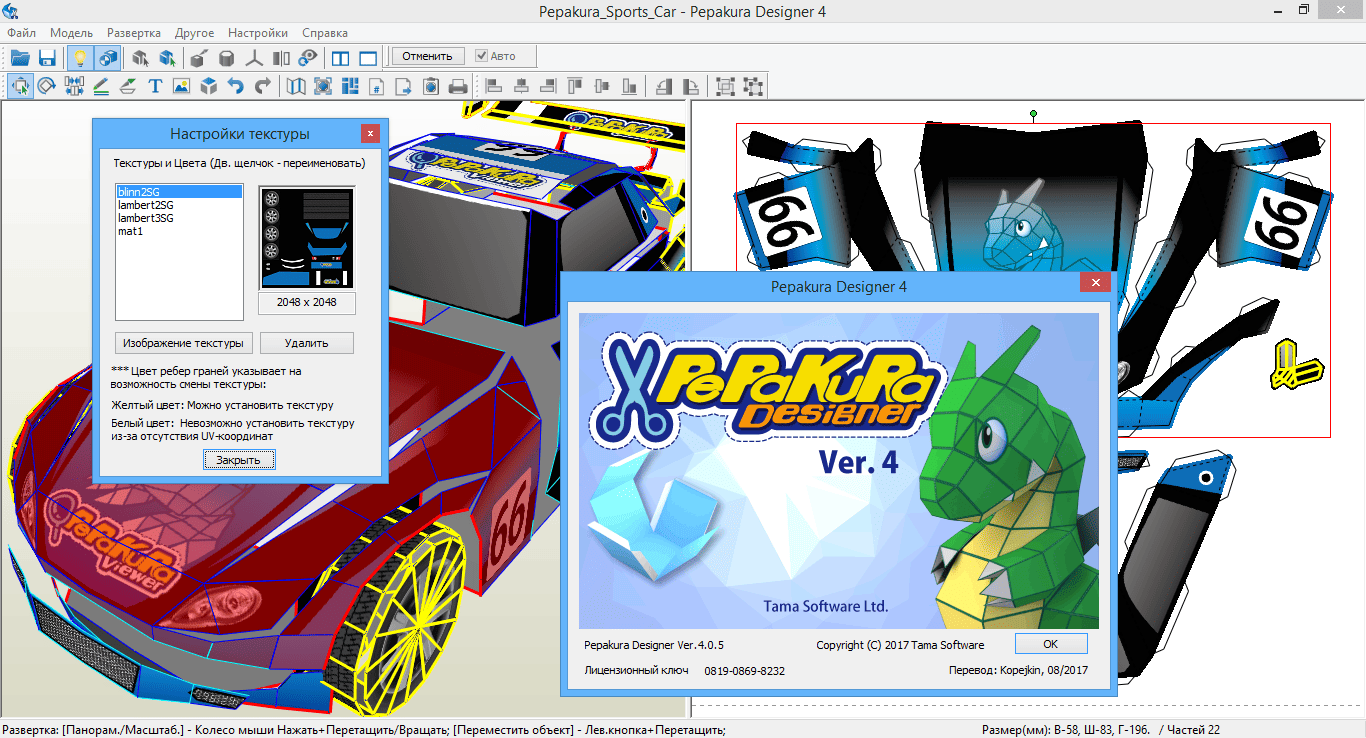Image resolution: width=1366 pixels, height=738 pixels.
Task: Toggle the textured 3D cube display icon
Action: coord(107,57)
